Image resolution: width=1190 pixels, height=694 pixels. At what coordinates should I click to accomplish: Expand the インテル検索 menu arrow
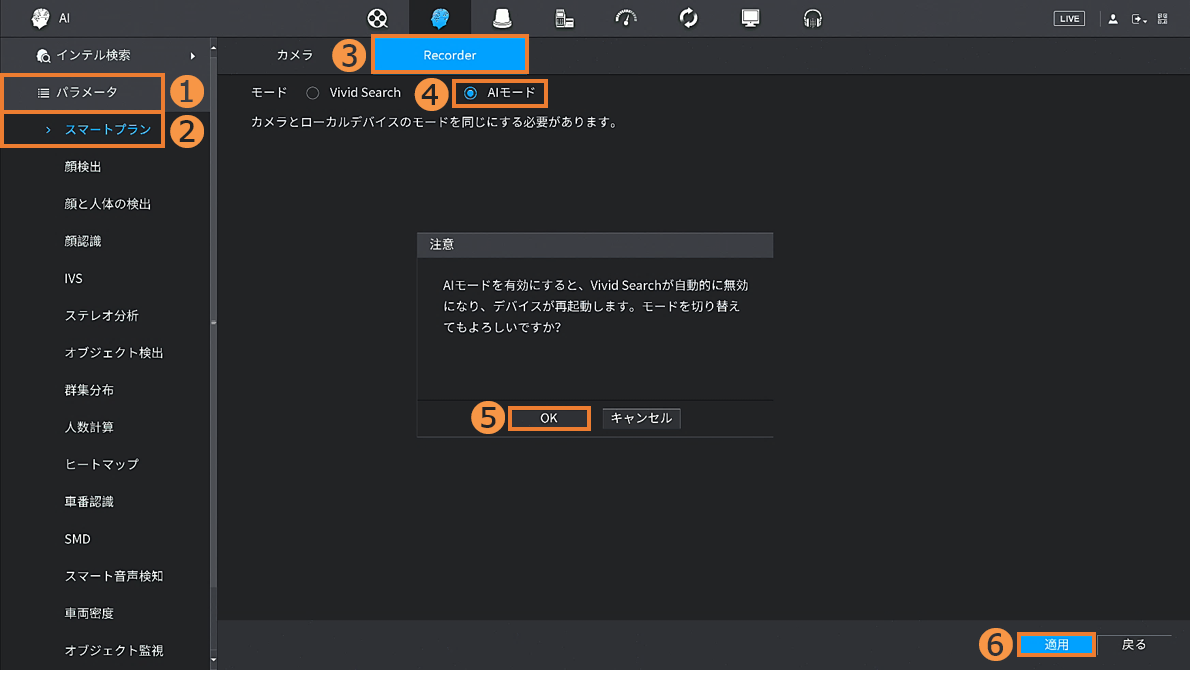tap(192, 56)
